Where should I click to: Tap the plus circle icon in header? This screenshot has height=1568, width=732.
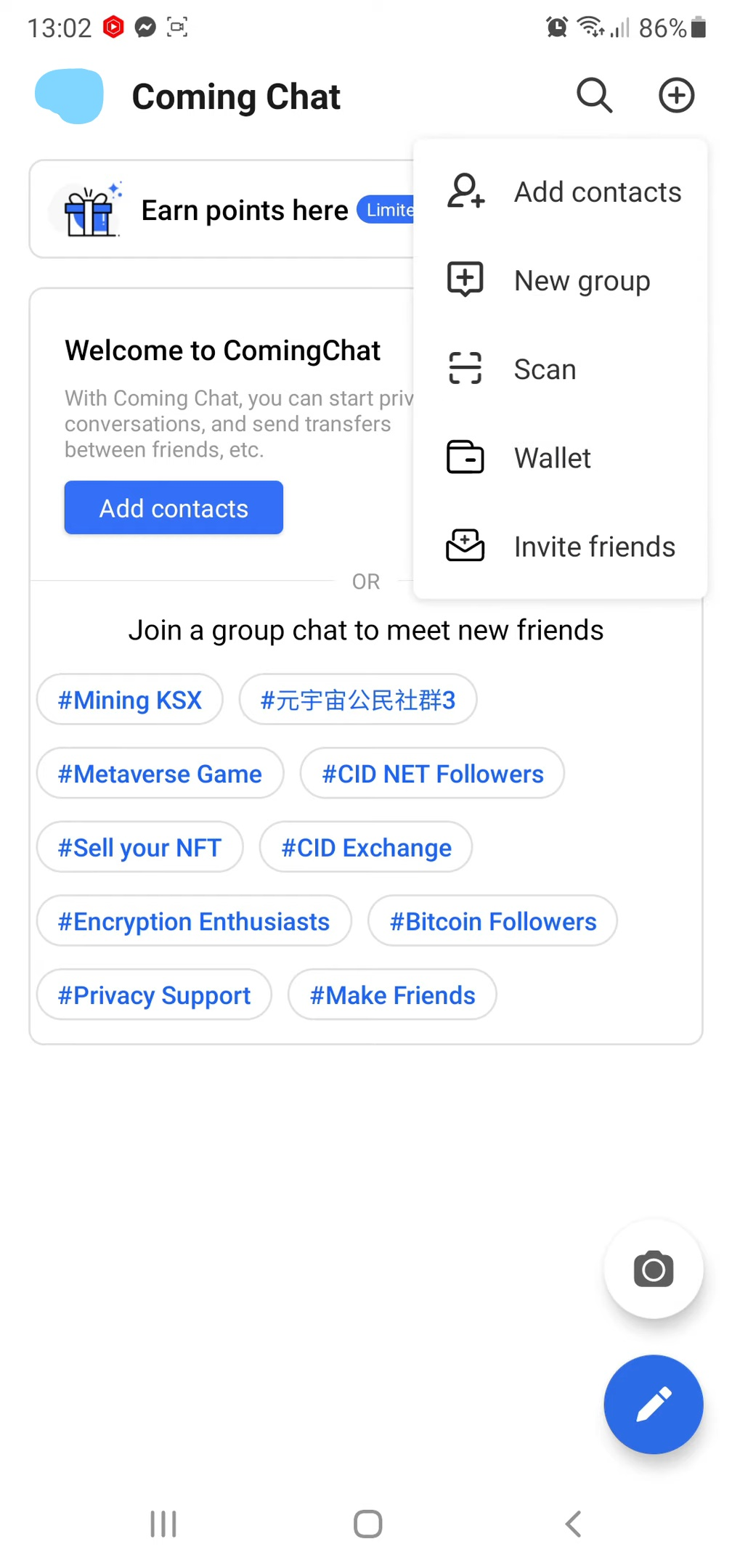tap(676, 96)
